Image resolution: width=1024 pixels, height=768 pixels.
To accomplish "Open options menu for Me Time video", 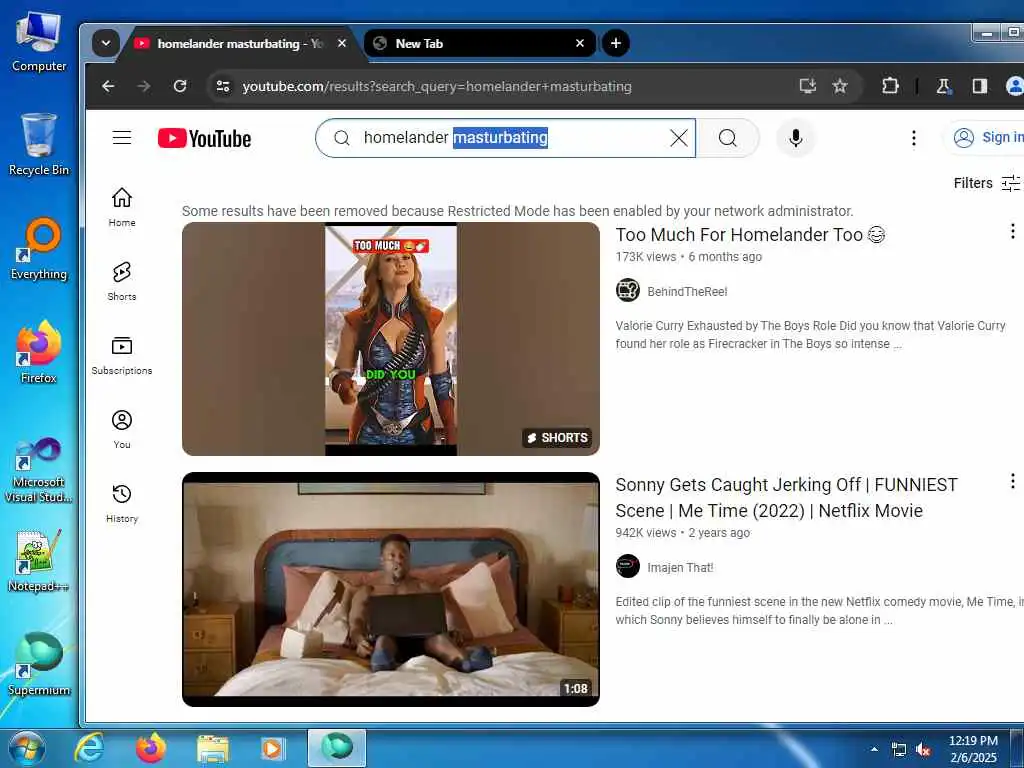I will coord(1012,481).
